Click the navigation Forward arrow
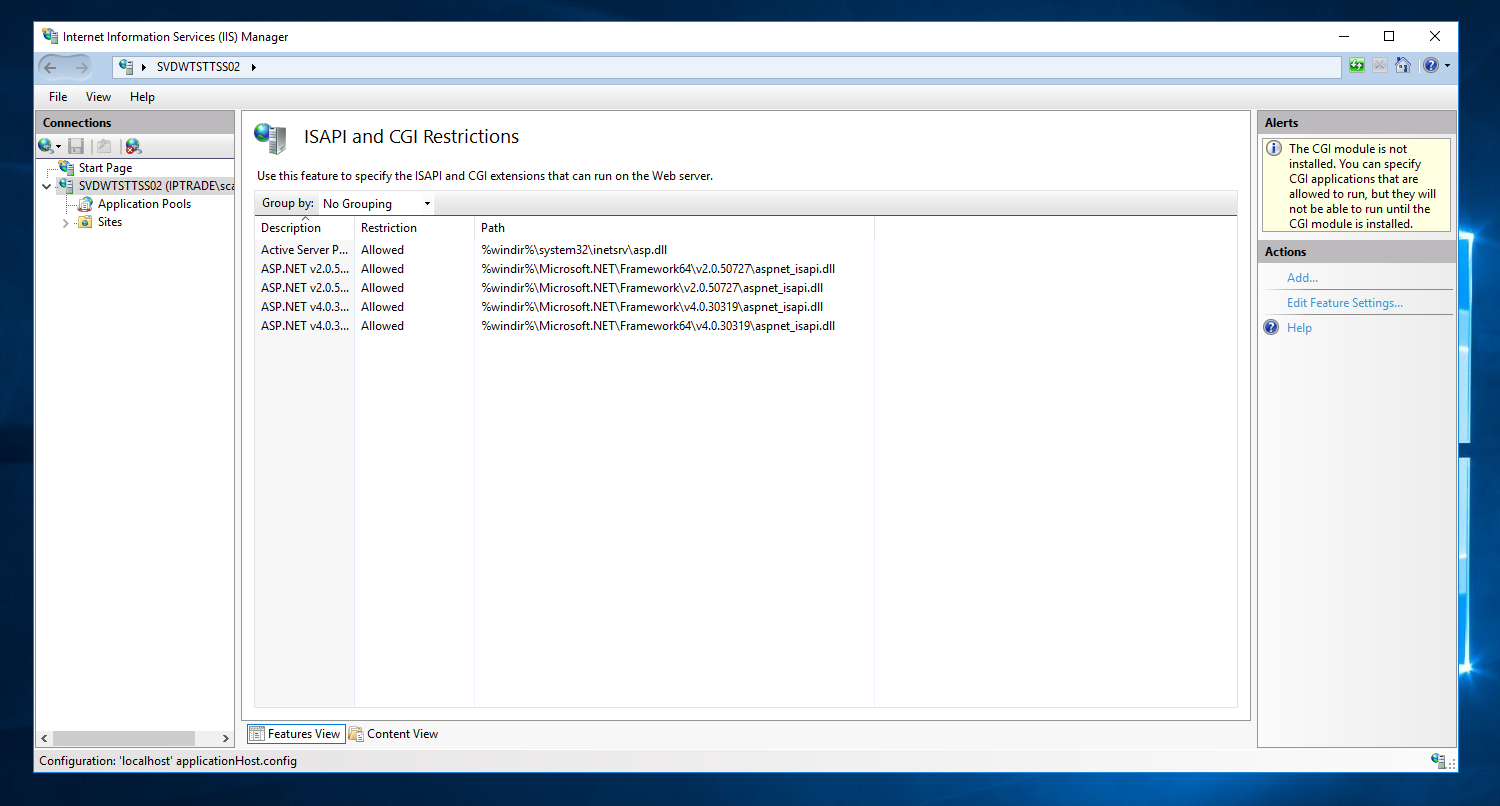This screenshot has height=806, width=1500. coord(80,67)
